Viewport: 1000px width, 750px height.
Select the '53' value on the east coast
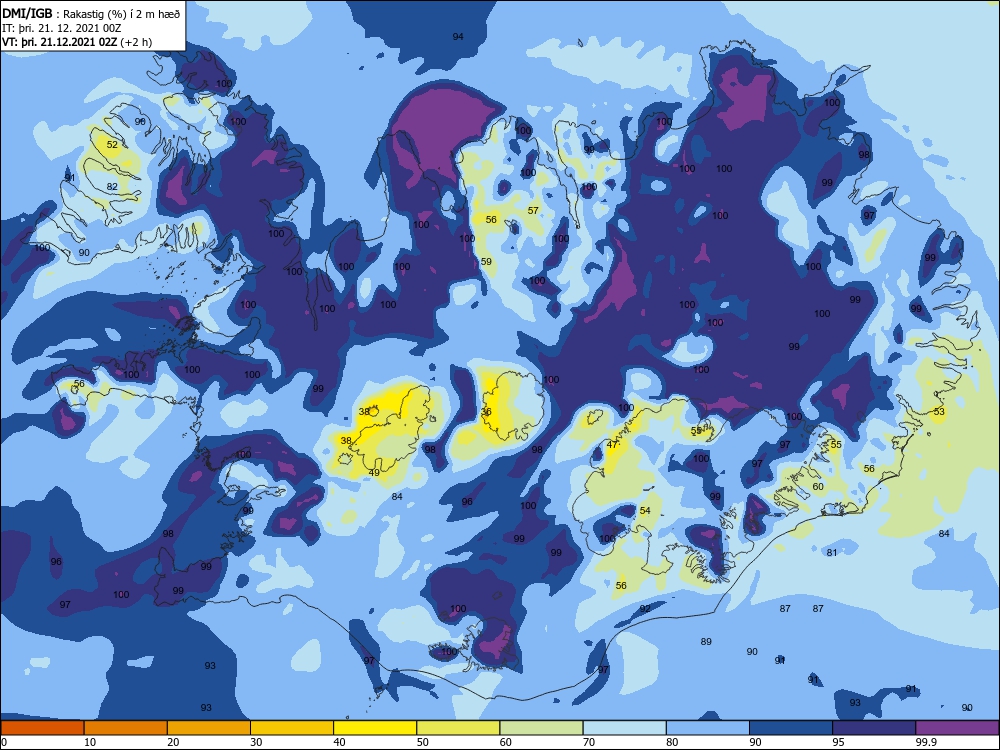pos(939,412)
